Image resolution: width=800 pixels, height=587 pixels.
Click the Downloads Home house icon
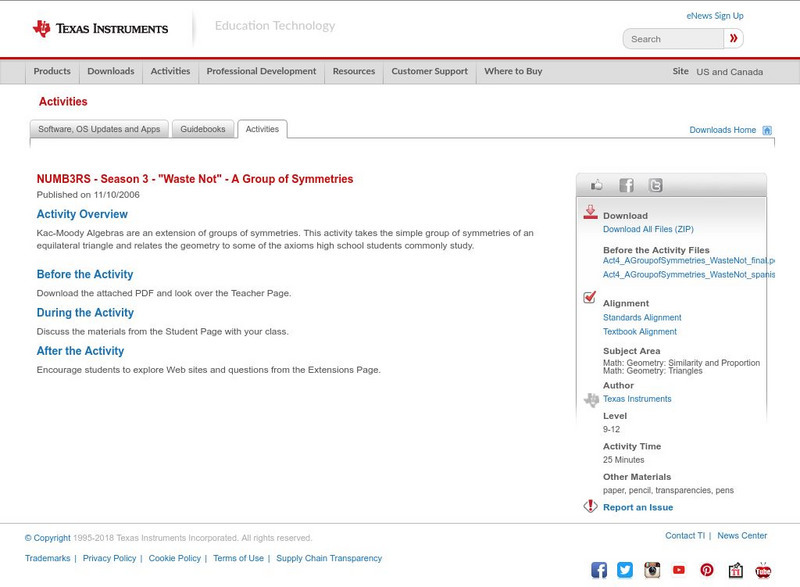coord(767,129)
